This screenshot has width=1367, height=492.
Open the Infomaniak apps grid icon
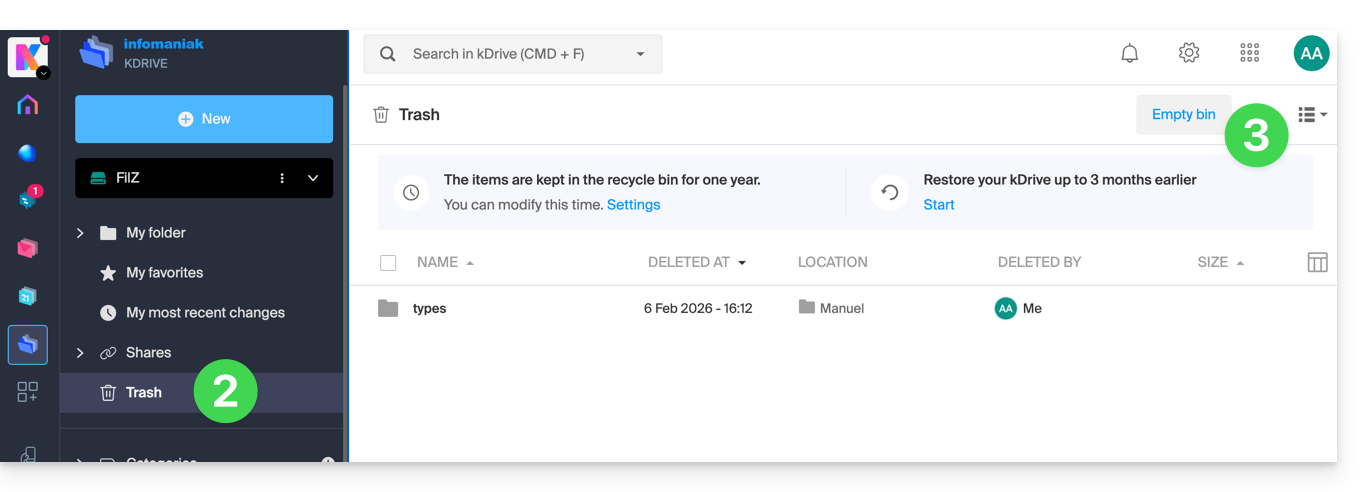[x=1249, y=54]
